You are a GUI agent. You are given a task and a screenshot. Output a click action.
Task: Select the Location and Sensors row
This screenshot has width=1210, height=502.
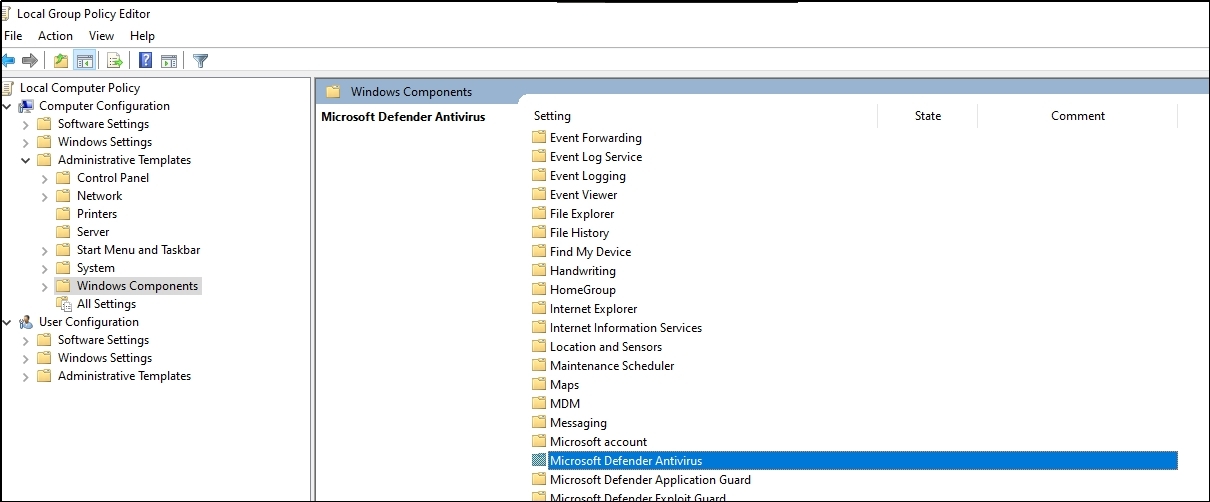point(606,347)
